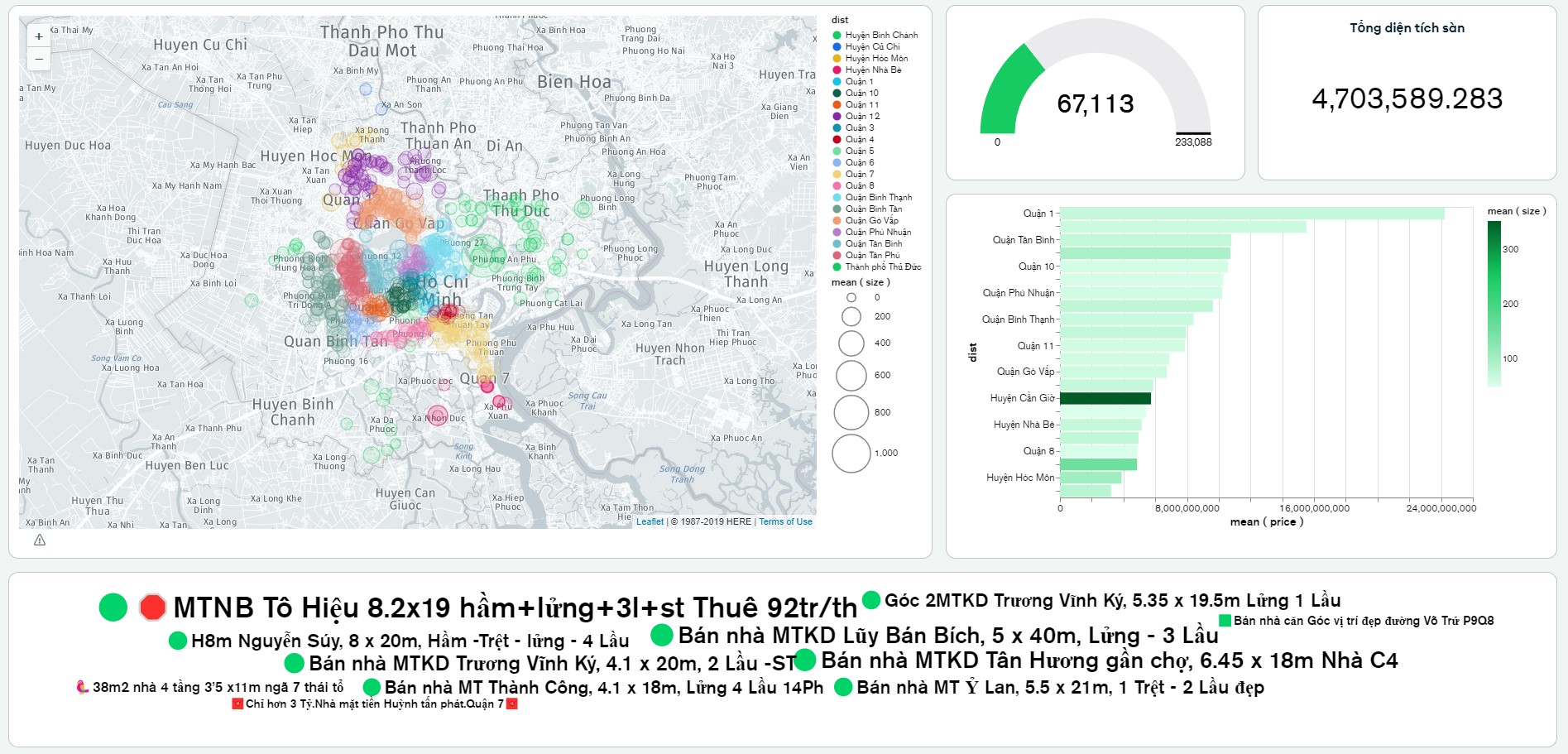Zoom in on the map
Viewport: 1568px width, 754px height.
click(39, 36)
